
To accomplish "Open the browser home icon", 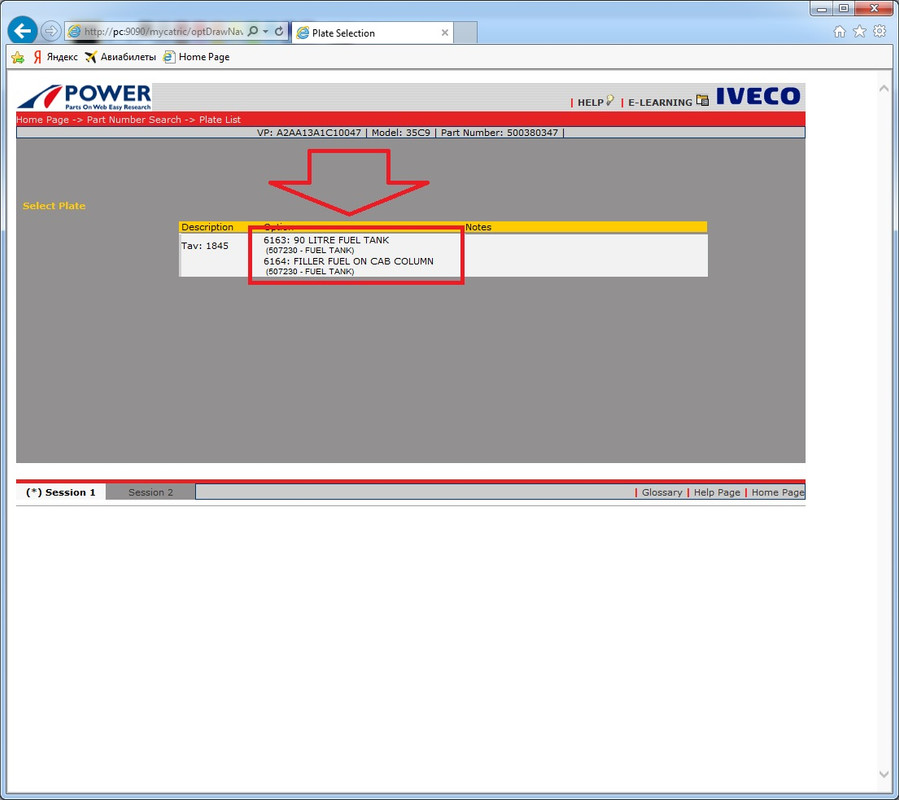I will tap(839, 32).
